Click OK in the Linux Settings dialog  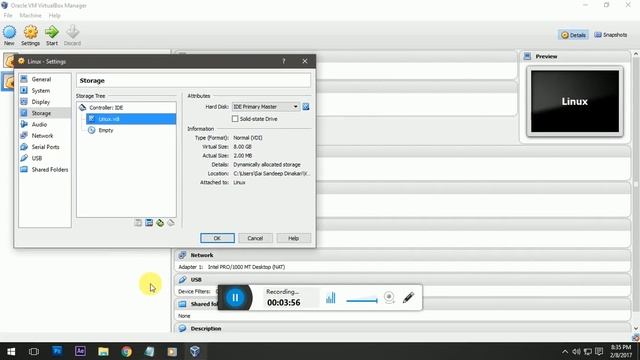217,238
